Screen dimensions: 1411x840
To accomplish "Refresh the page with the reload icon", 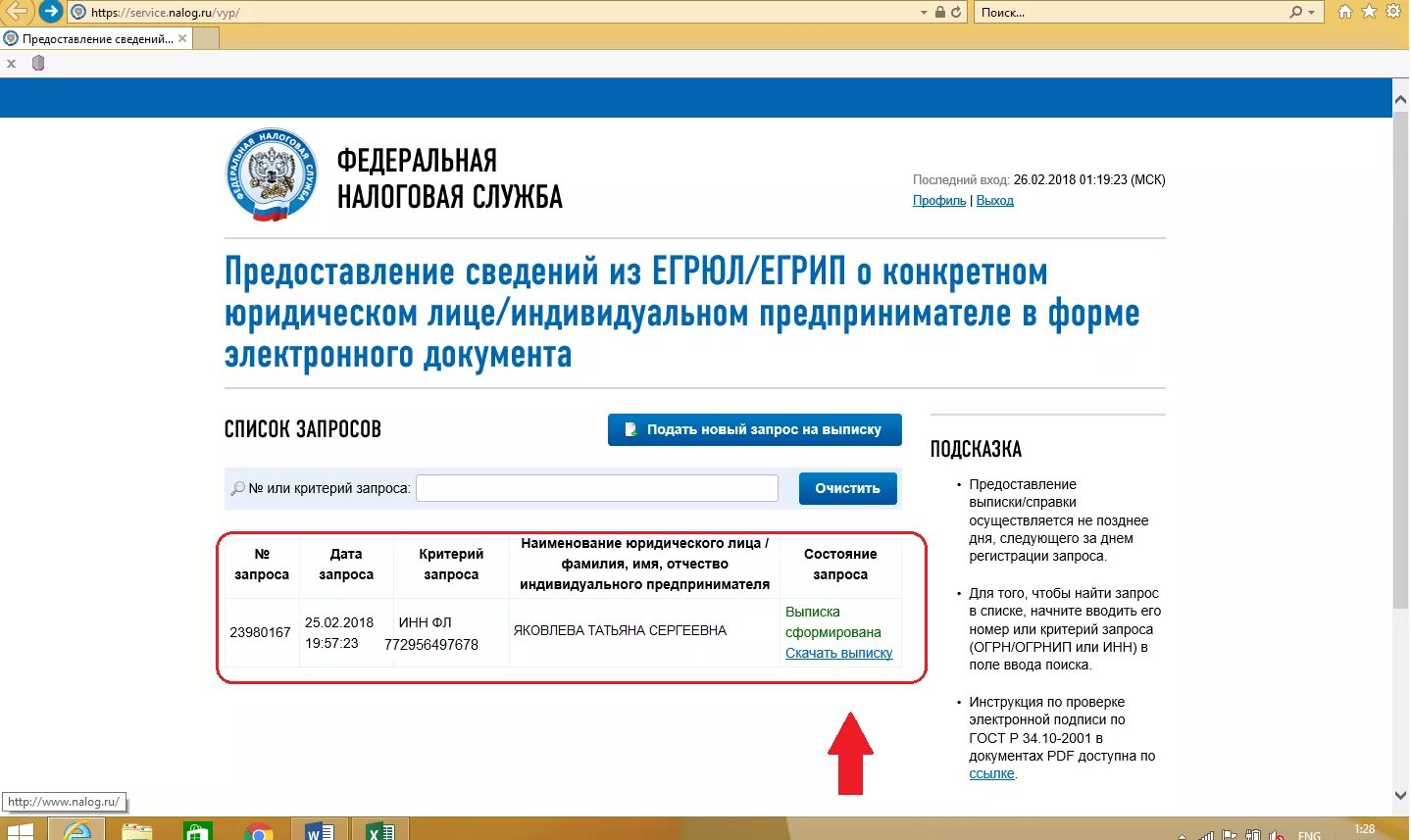I will [x=956, y=13].
